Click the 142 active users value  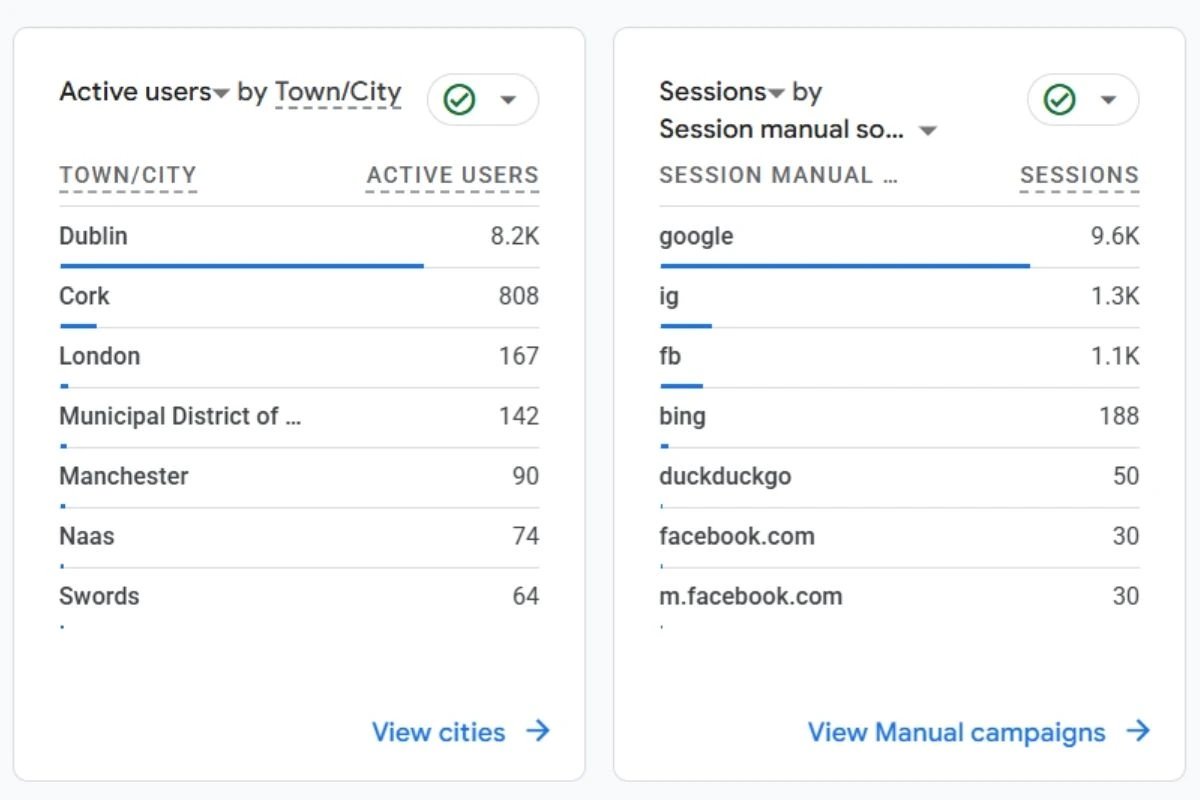click(519, 416)
